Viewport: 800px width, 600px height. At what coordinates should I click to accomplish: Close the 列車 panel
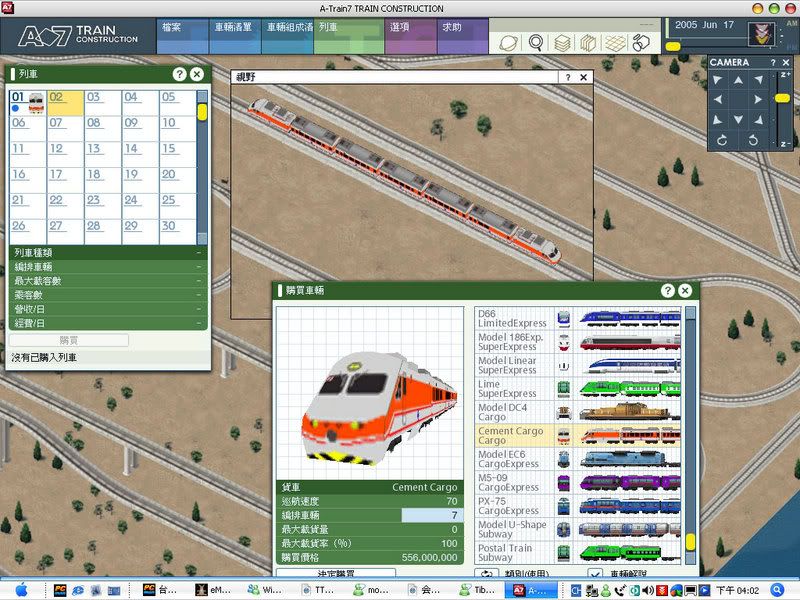coord(196,74)
